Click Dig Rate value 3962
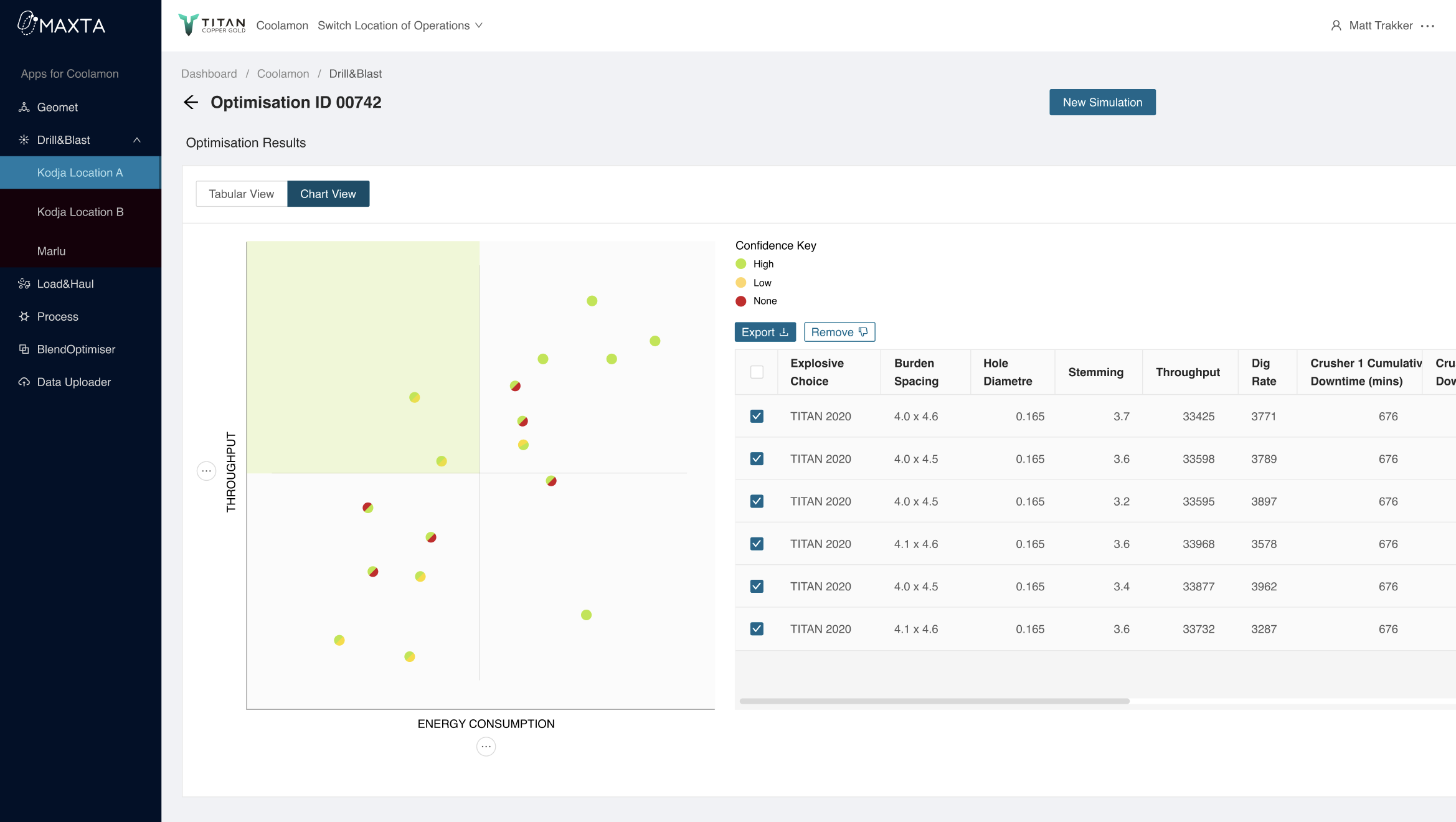 coord(1264,586)
